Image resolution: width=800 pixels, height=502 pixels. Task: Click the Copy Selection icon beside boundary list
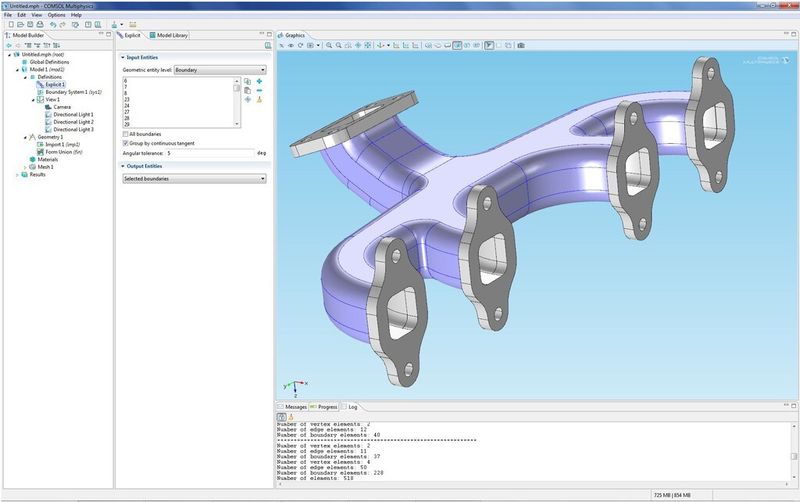247,81
